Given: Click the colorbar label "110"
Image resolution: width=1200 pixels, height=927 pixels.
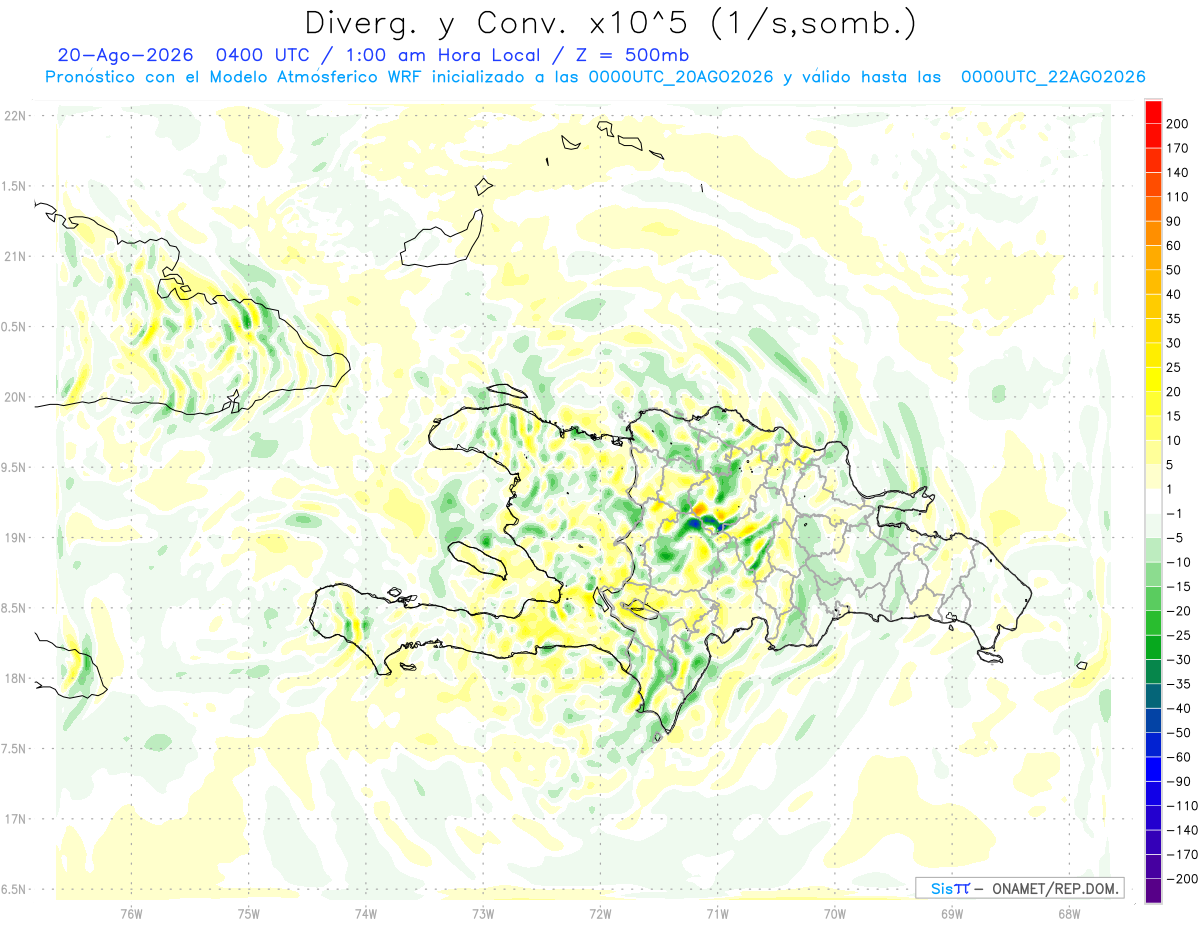Looking at the screenshot, I should (x=1179, y=197).
